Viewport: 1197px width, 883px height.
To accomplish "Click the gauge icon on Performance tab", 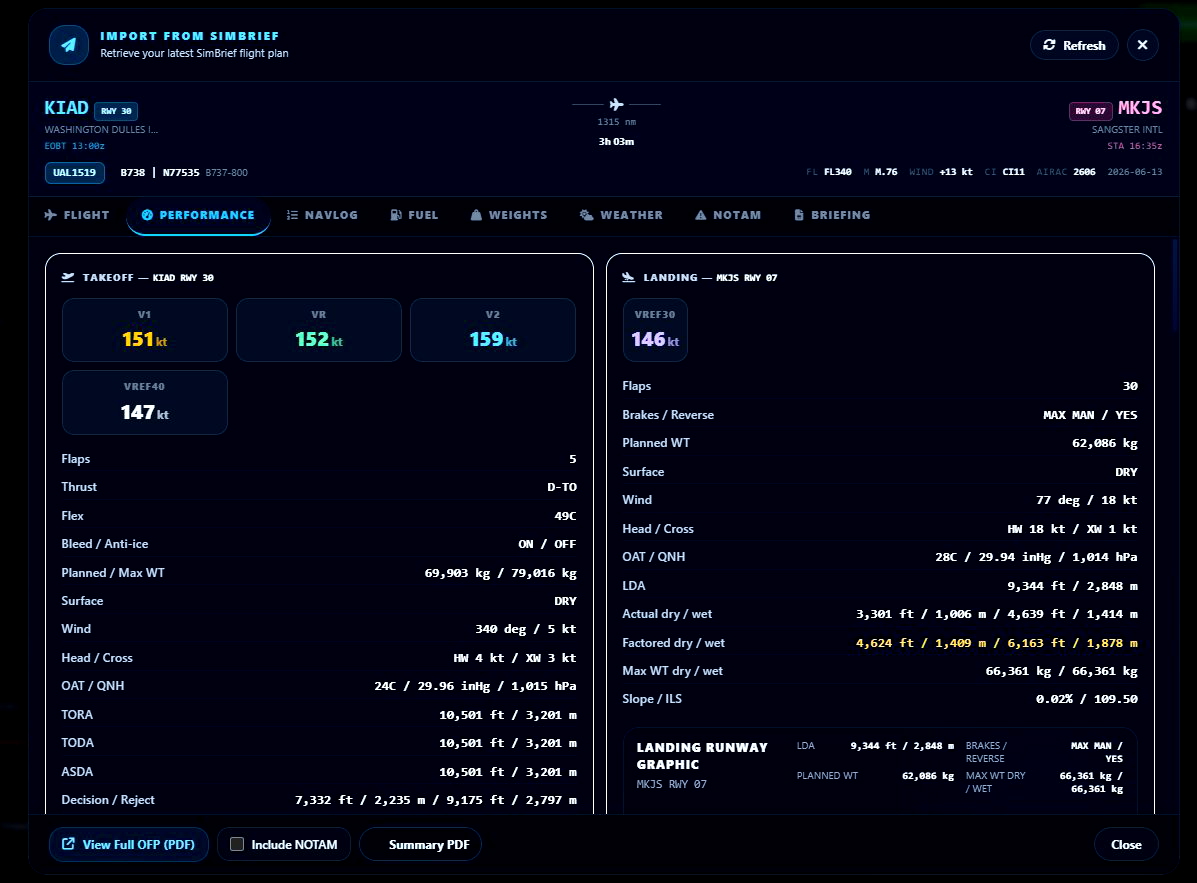I will (x=147, y=215).
